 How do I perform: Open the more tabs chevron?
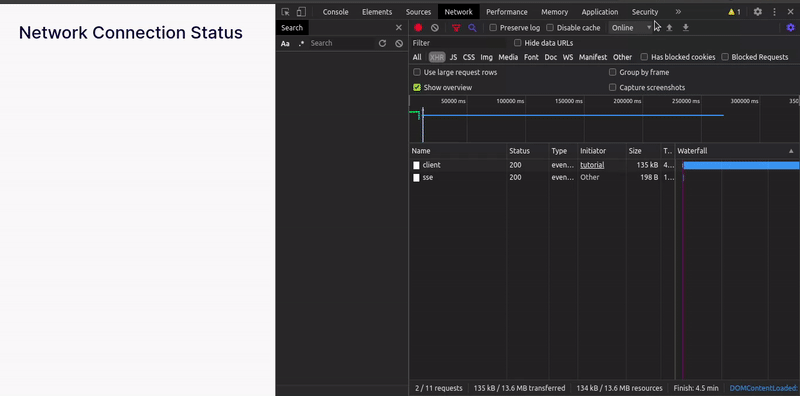click(678, 12)
